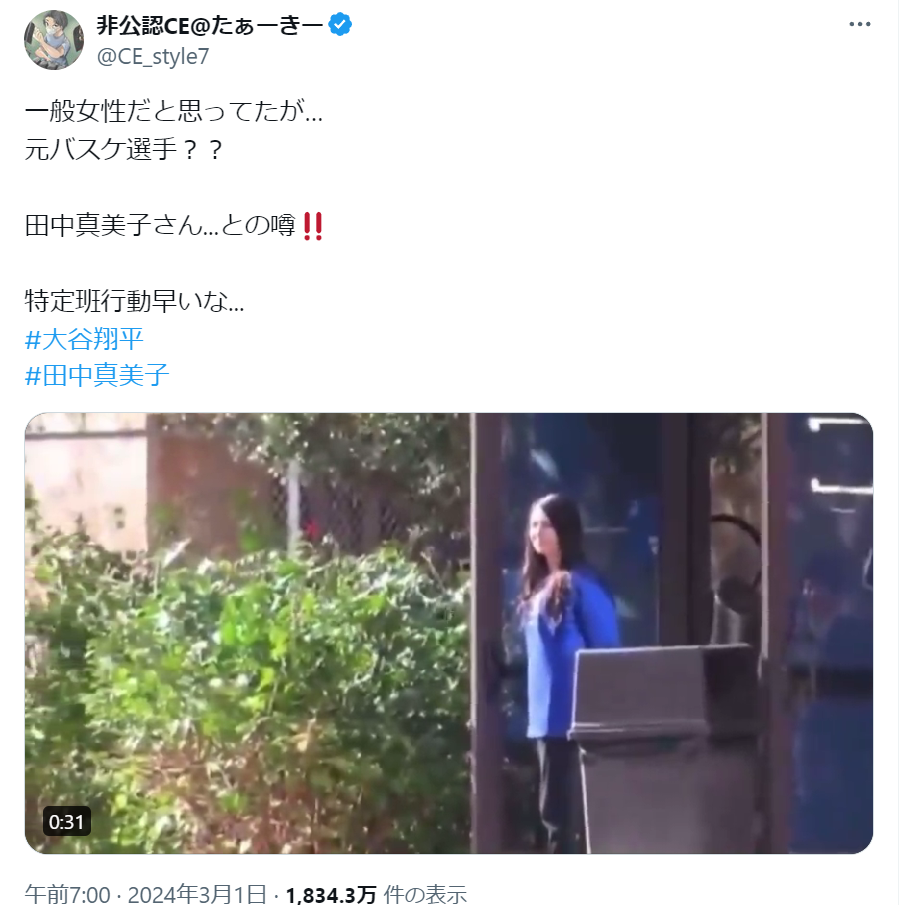Click the text 田中真美子さん…との噂
Screen dimensions: 916x905
(x=160, y=225)
